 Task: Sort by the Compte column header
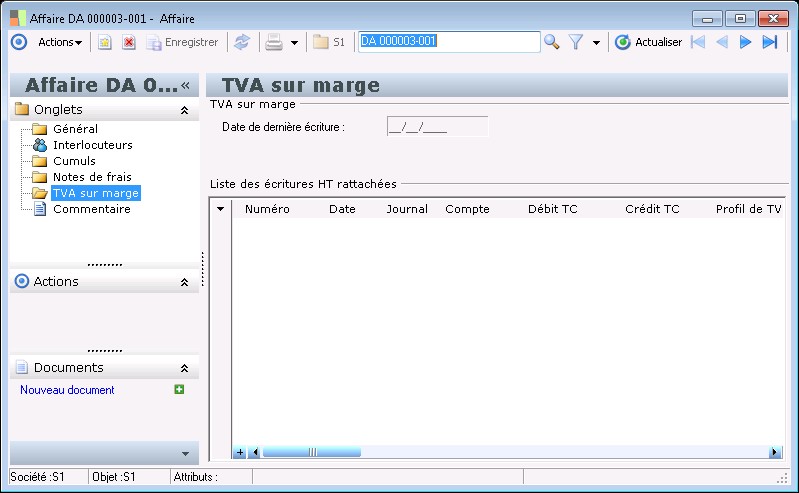(x=467, y=209)
